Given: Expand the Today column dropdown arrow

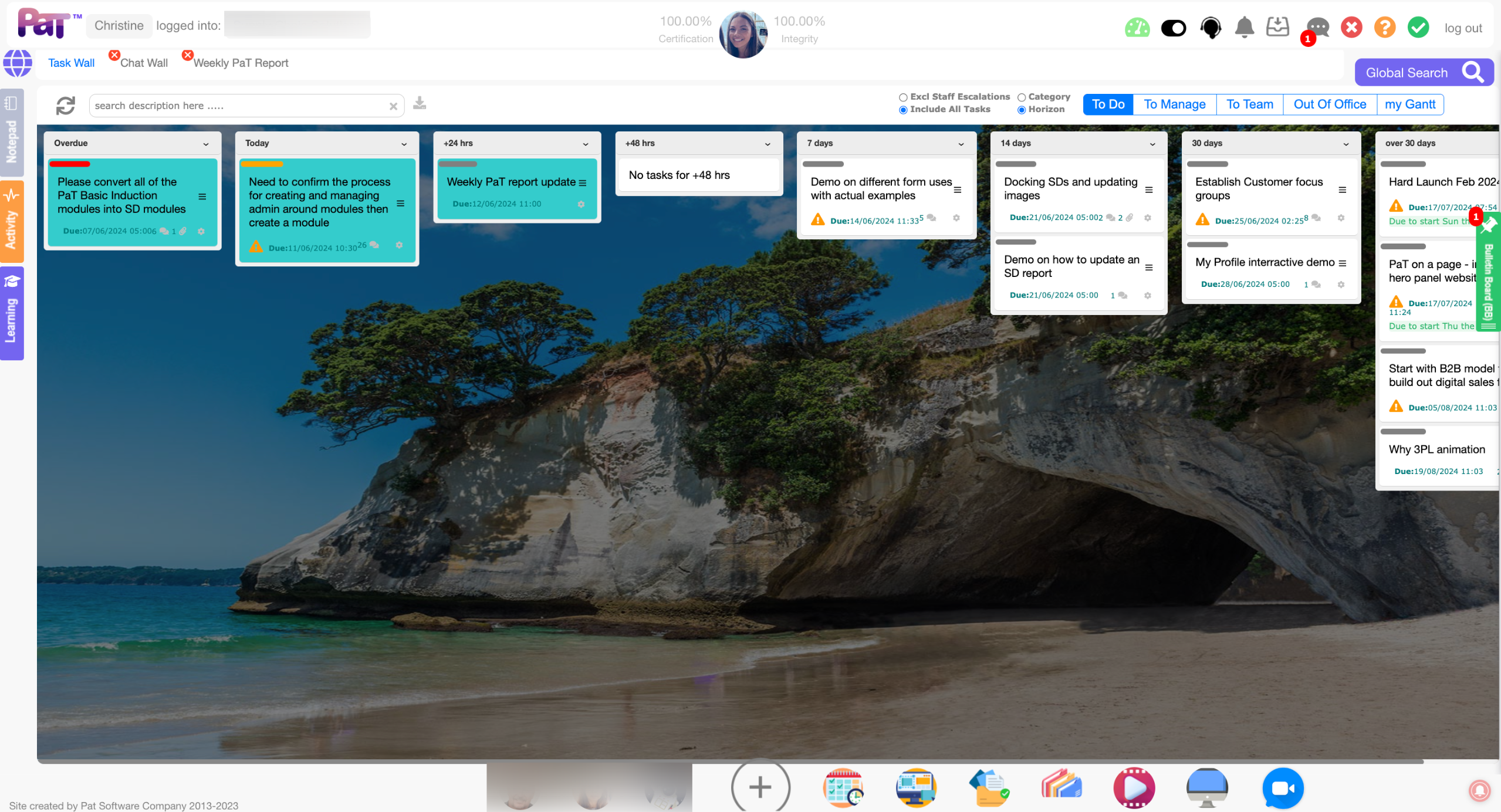Looking at the screenshot, I should click(x=404, y=144).
